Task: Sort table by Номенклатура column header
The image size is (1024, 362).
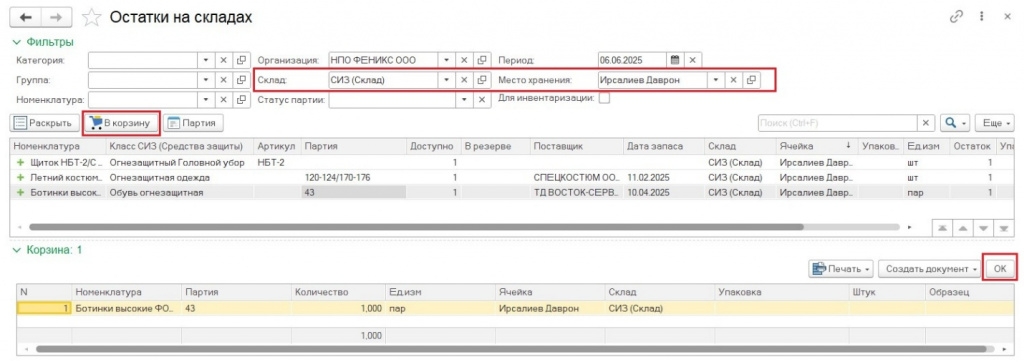Action: [57, 146]
